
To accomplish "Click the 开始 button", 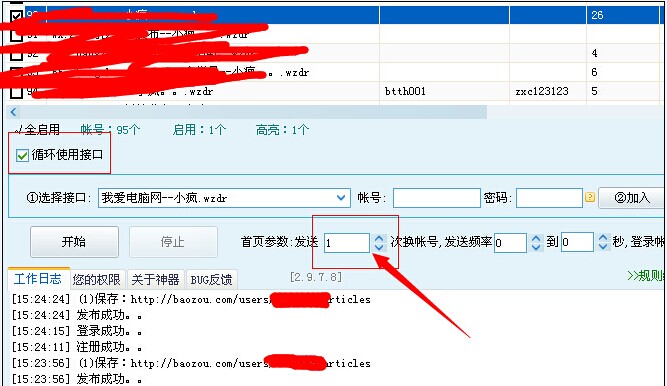I will (x=74, y=242).
